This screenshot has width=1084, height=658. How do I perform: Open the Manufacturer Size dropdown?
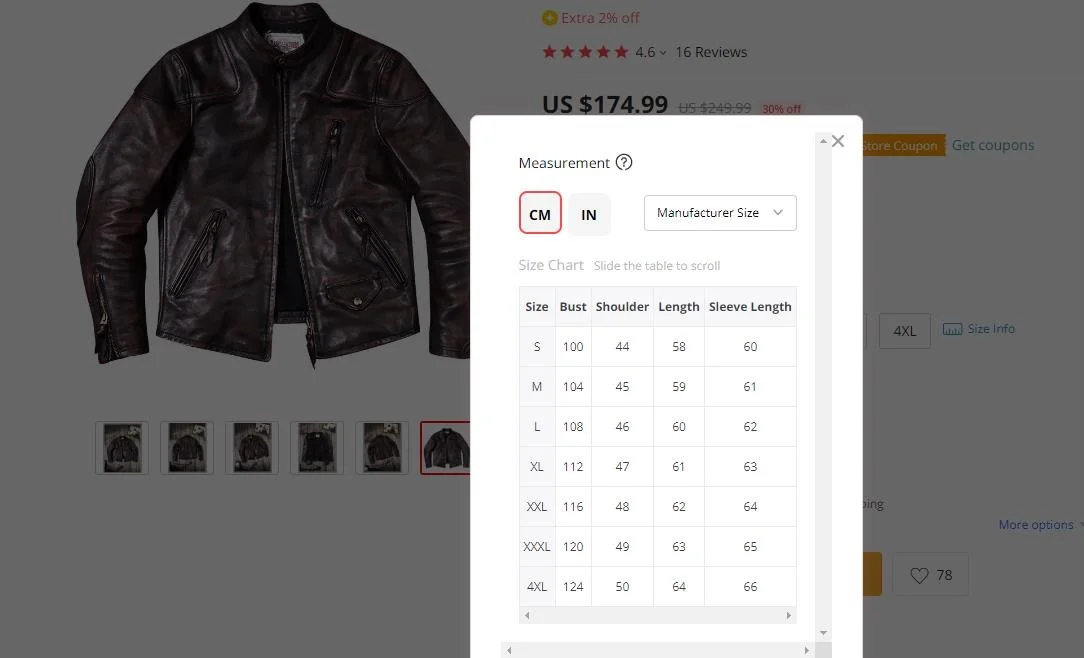720,213
